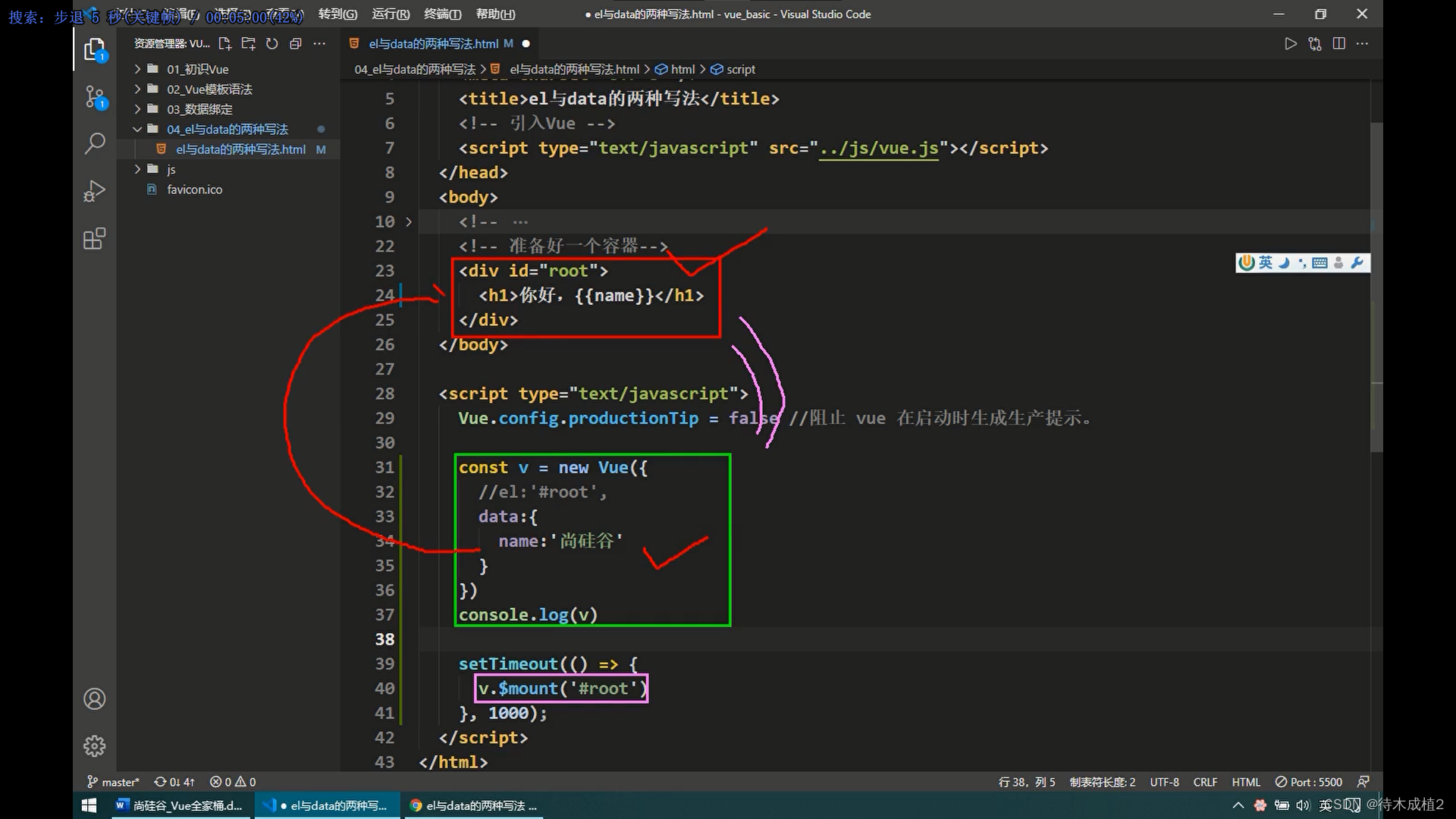1456x819 pixels.
Task: Switch IME English/Chinese mode
Action: click(x=1266, y=262)
